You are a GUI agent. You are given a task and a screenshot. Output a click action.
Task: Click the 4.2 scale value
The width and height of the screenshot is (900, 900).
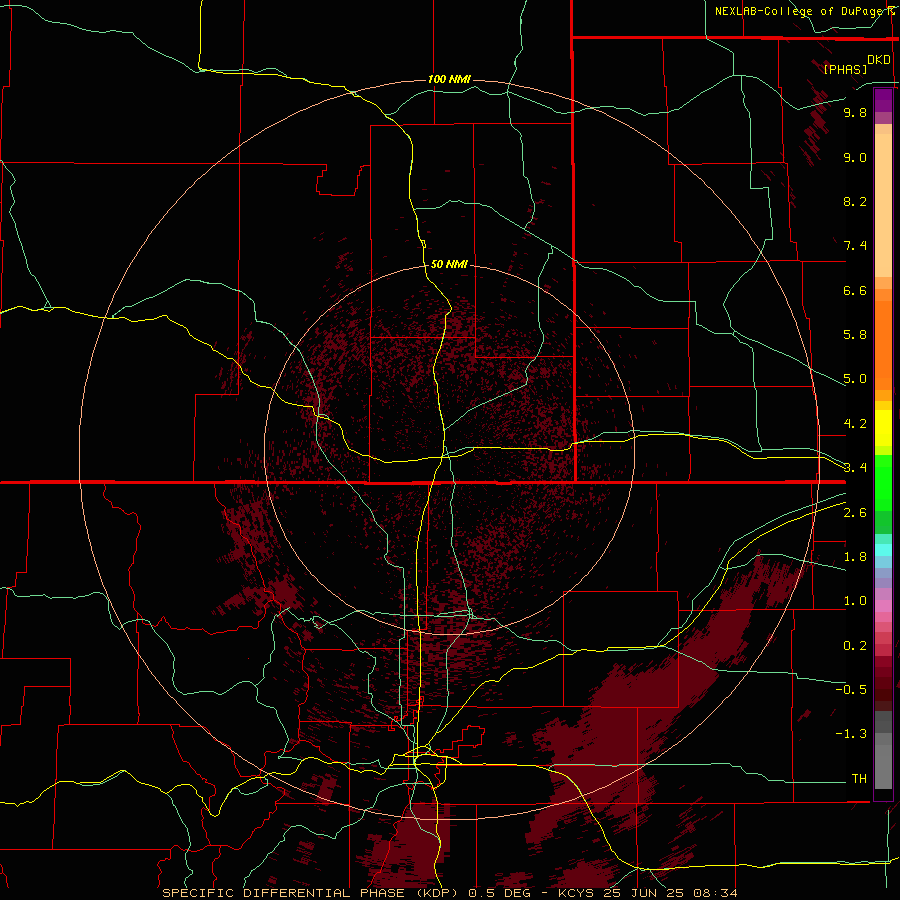[x=855, y=424]
